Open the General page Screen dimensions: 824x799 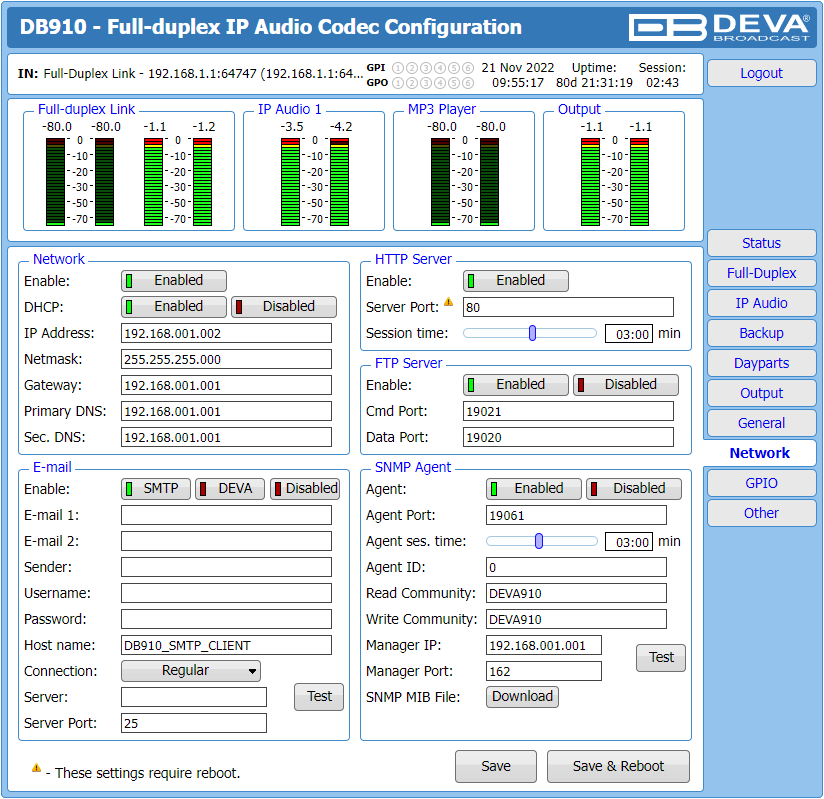click(761, 423)
